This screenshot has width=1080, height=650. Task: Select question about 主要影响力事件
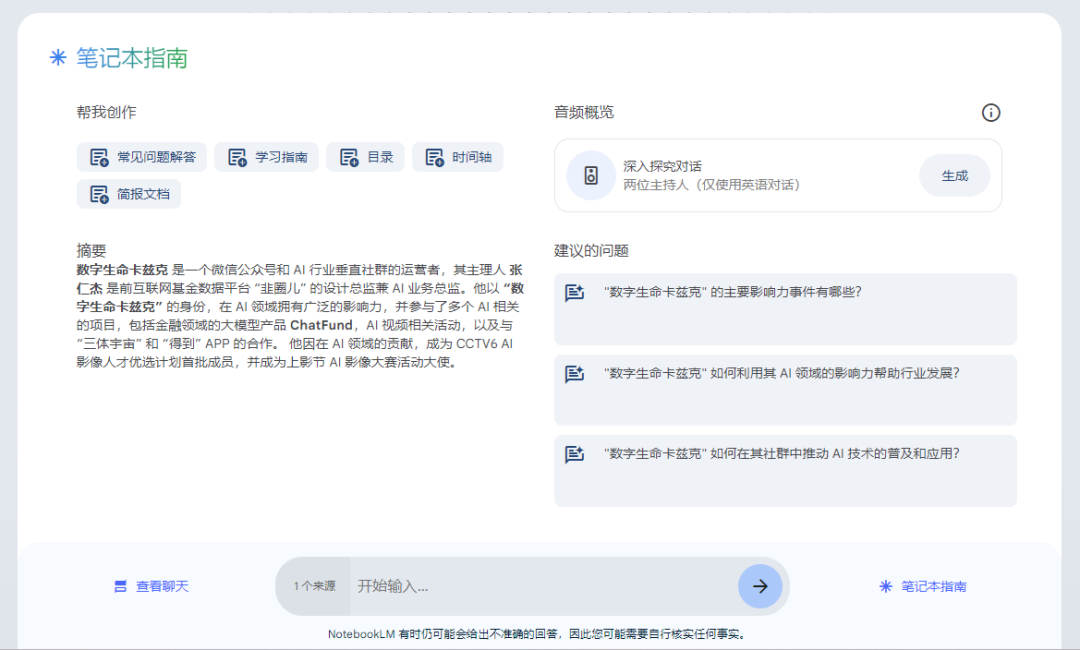click(x=785, y=309)
